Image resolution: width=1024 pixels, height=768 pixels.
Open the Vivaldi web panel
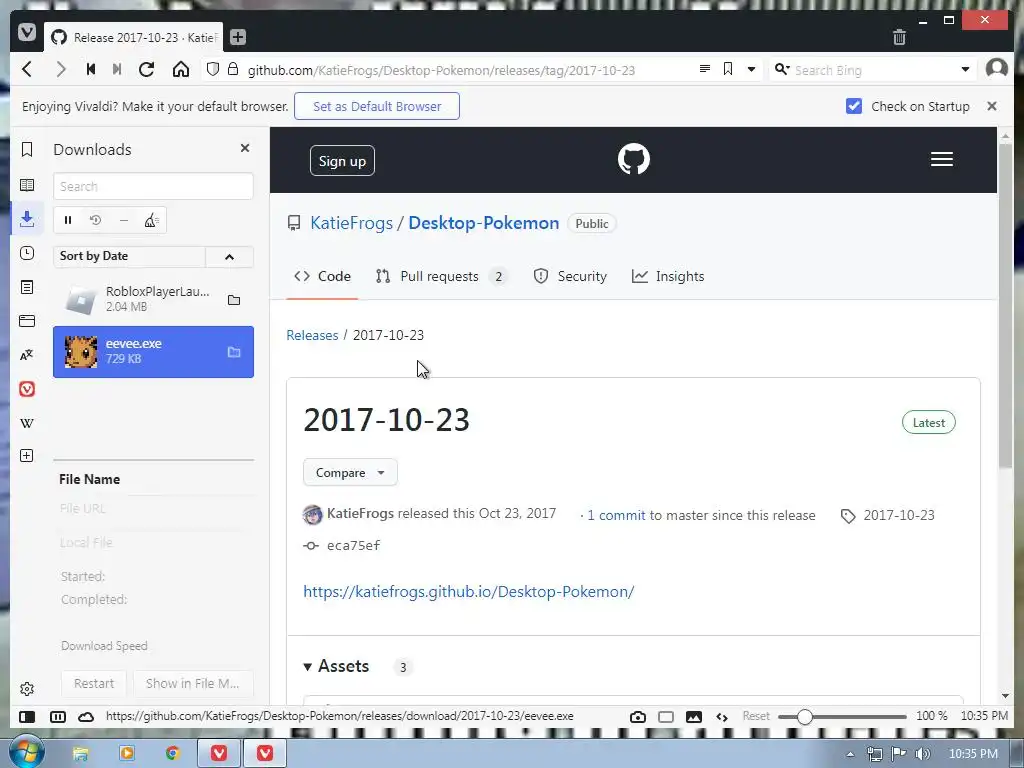click(27, 389)
